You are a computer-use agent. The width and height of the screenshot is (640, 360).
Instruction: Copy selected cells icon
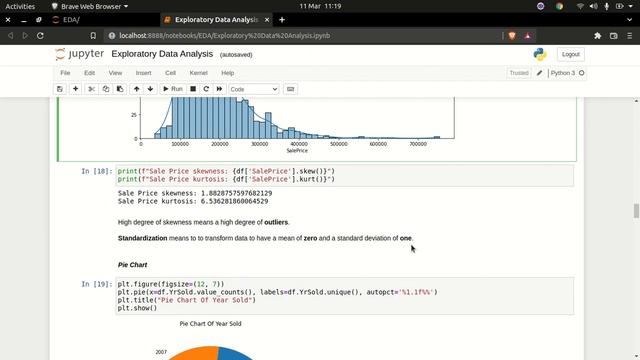[106, 89]
